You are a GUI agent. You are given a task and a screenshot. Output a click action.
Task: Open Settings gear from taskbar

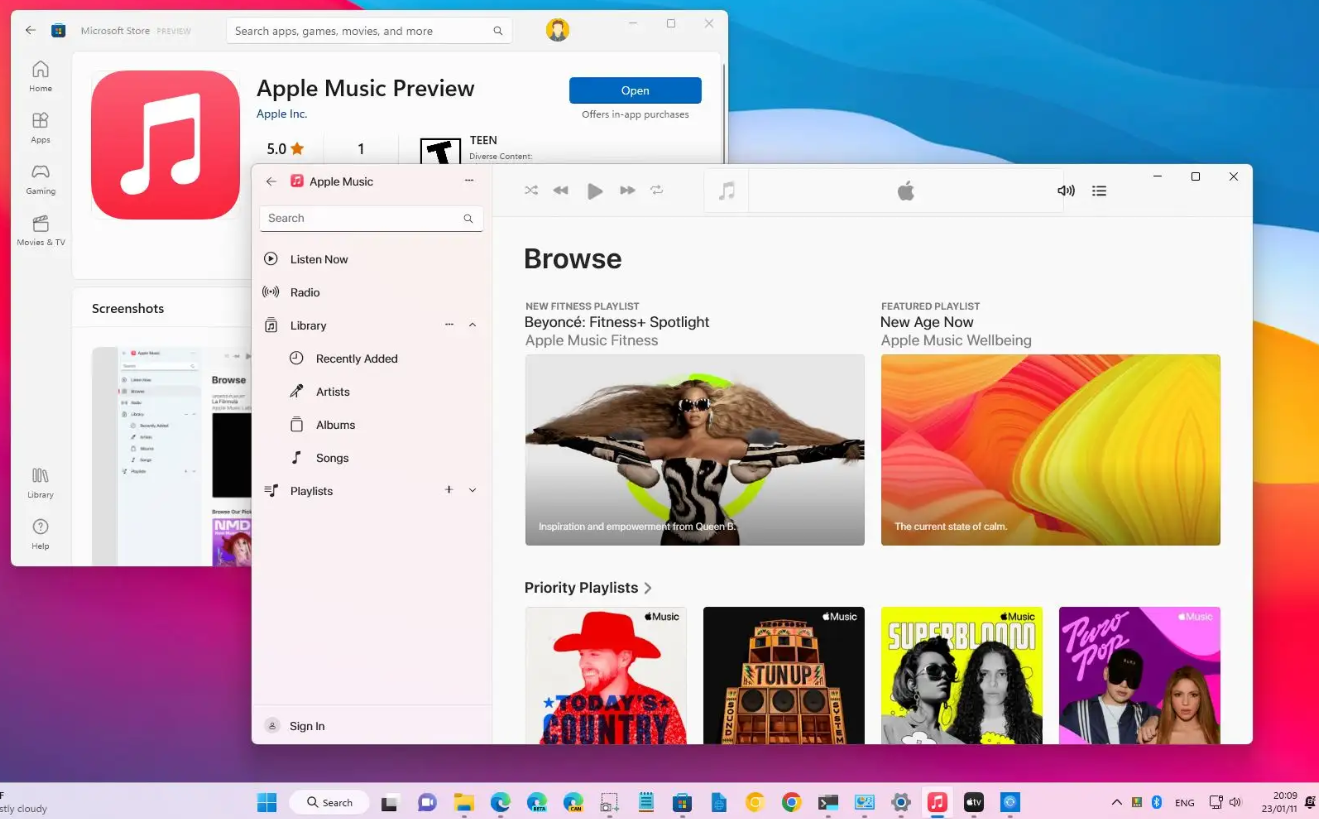(x=901, y=802)
